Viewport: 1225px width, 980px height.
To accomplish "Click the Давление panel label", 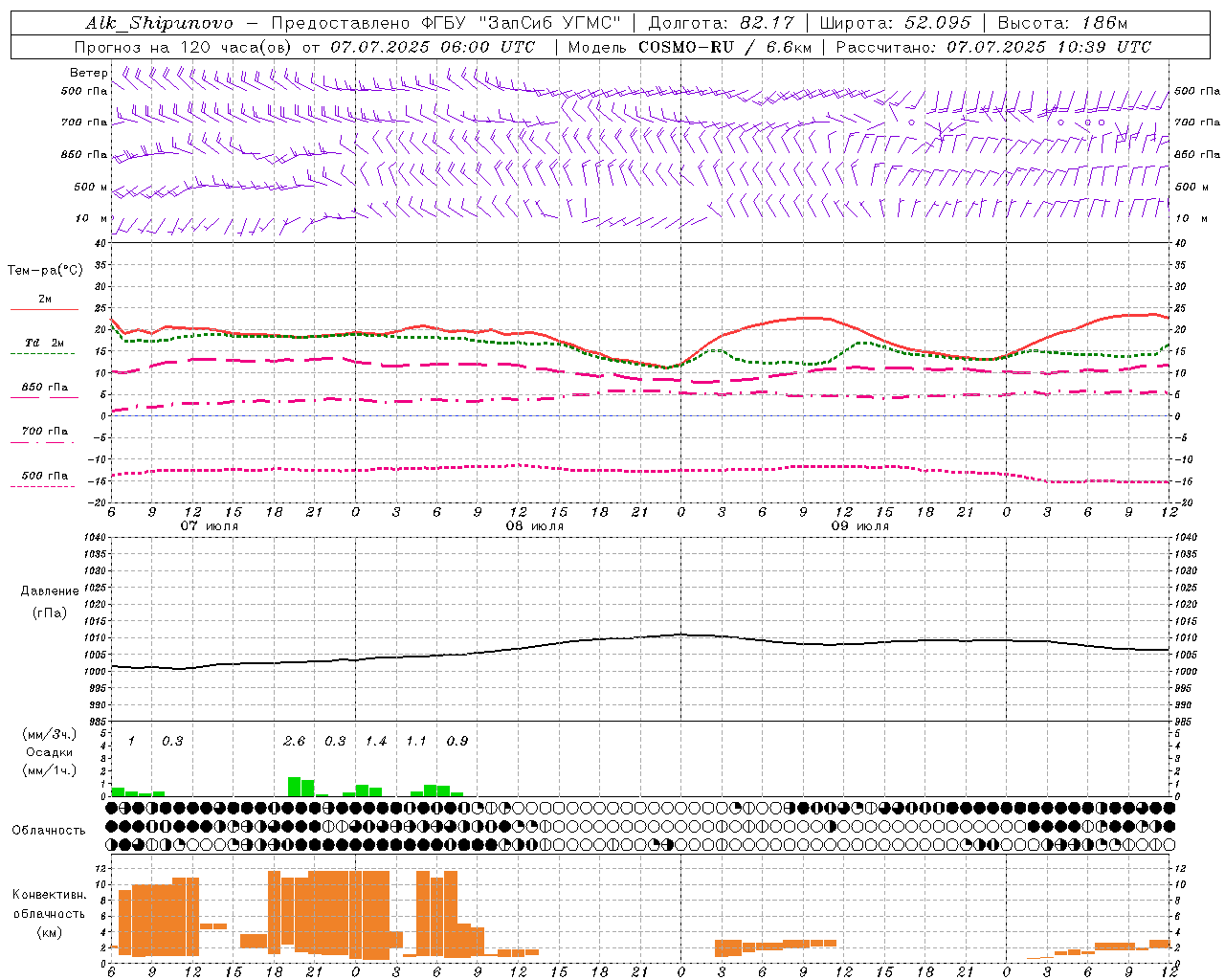I will 50,591.
